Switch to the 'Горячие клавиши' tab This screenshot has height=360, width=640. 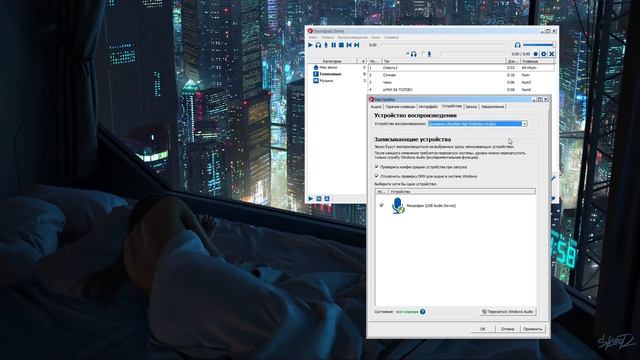(400, 107)
